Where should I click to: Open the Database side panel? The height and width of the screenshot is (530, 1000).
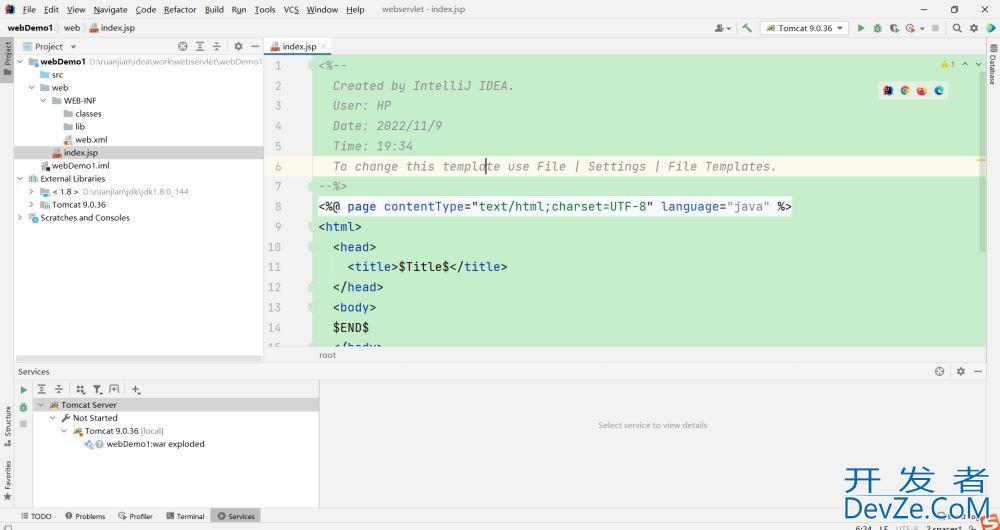click(993, 63)
